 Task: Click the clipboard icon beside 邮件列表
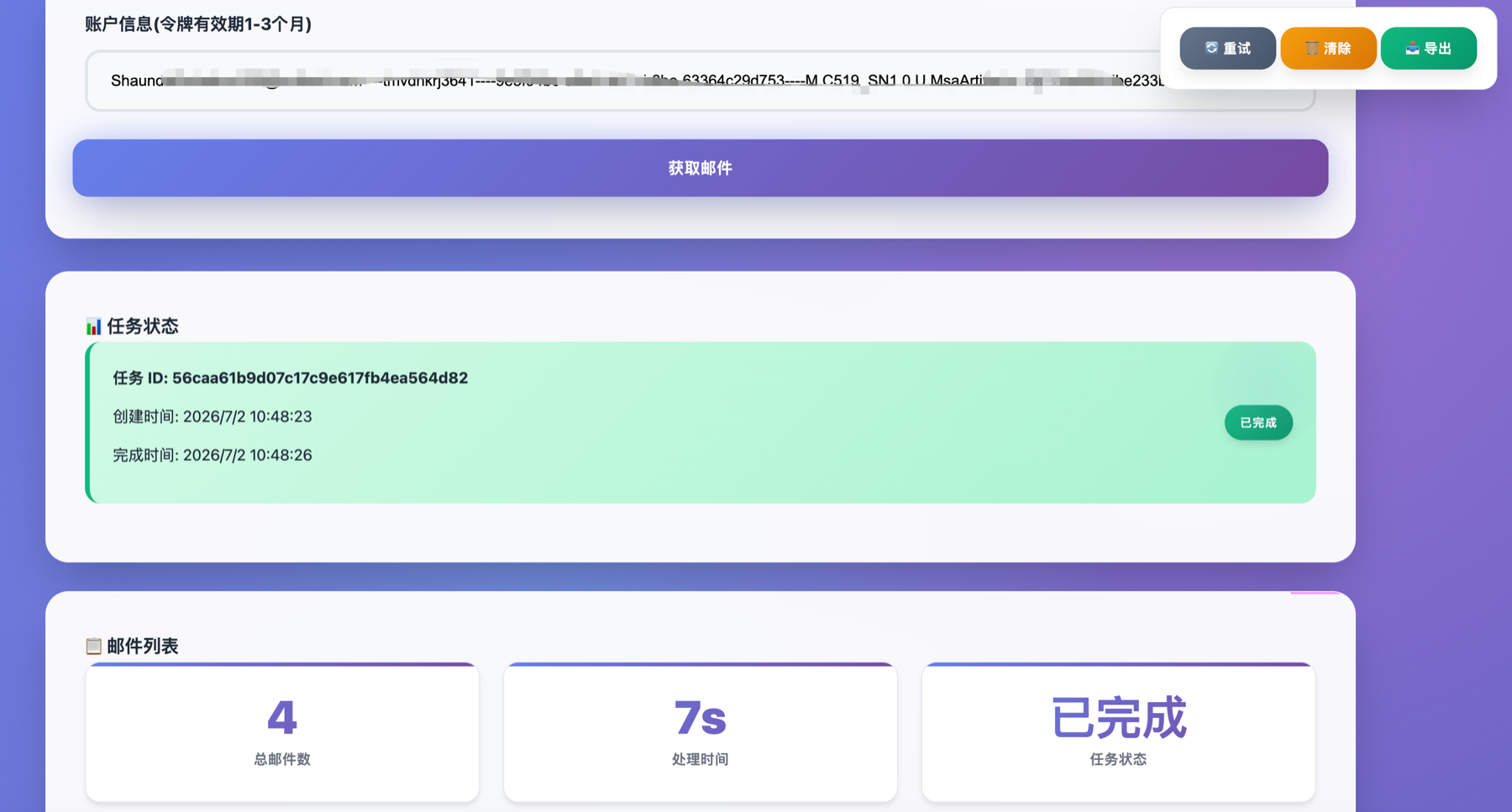pyautogui.click(x=93, y=646)
